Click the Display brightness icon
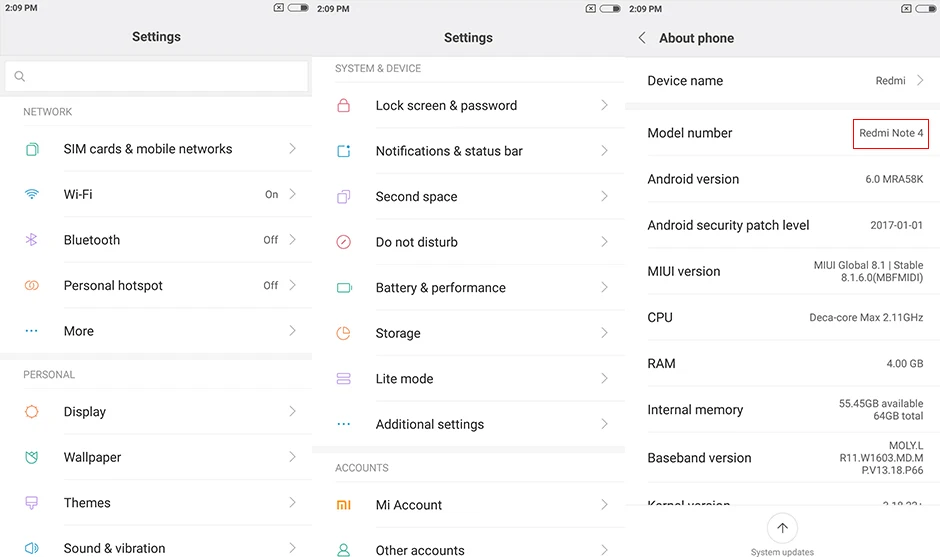This screenshot has height=557, width=940. (32, 411)
